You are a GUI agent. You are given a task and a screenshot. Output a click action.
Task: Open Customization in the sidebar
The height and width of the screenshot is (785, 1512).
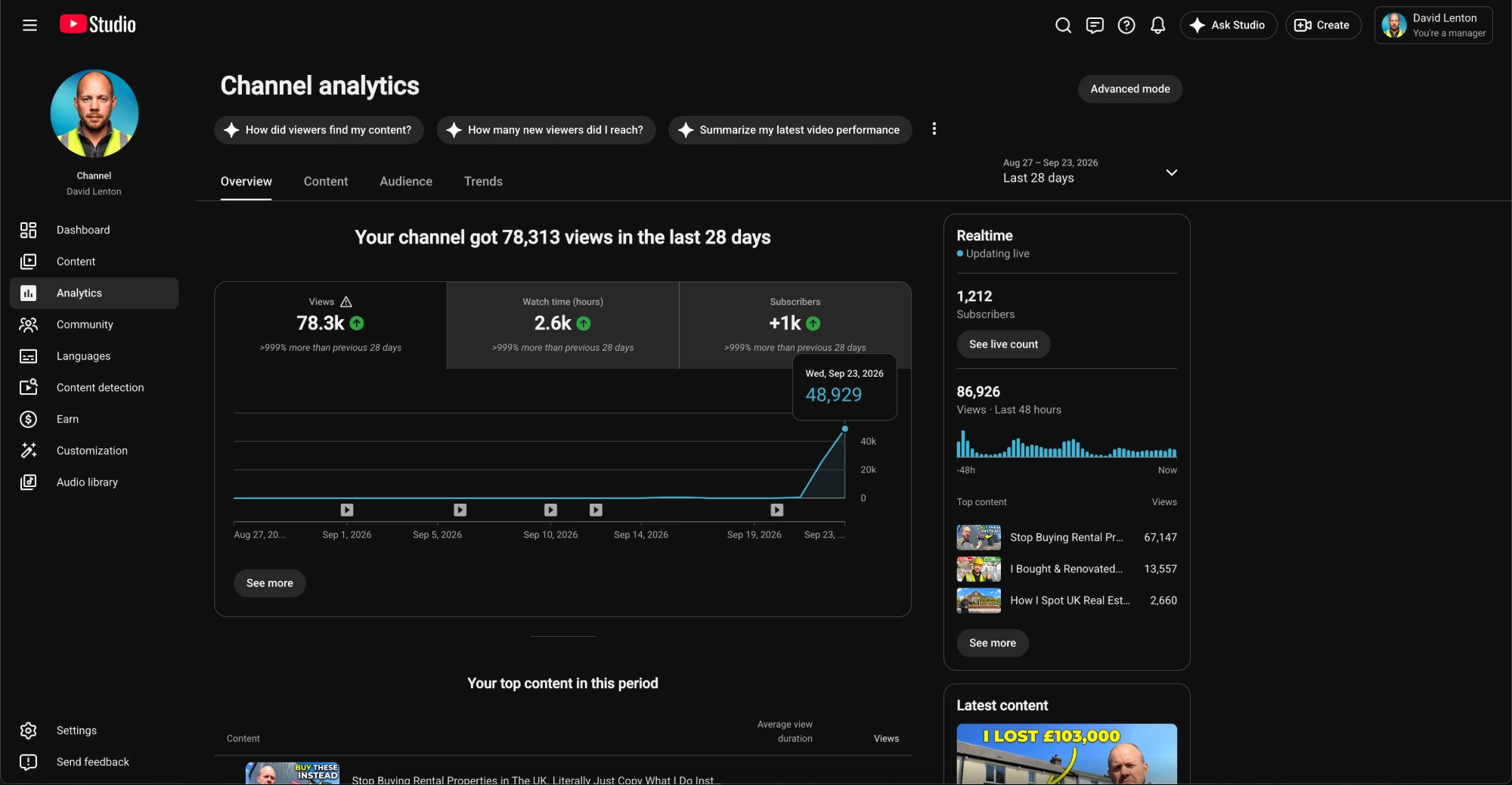94,451
